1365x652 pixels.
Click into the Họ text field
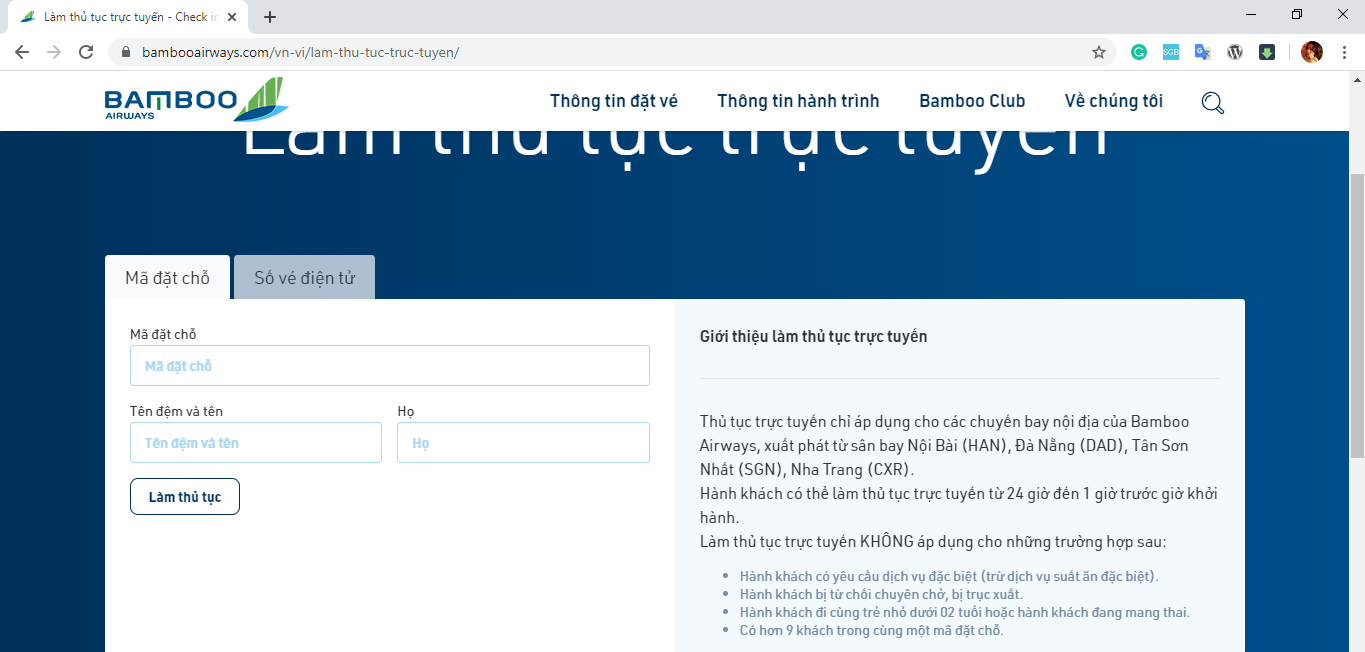click(523, 443)
